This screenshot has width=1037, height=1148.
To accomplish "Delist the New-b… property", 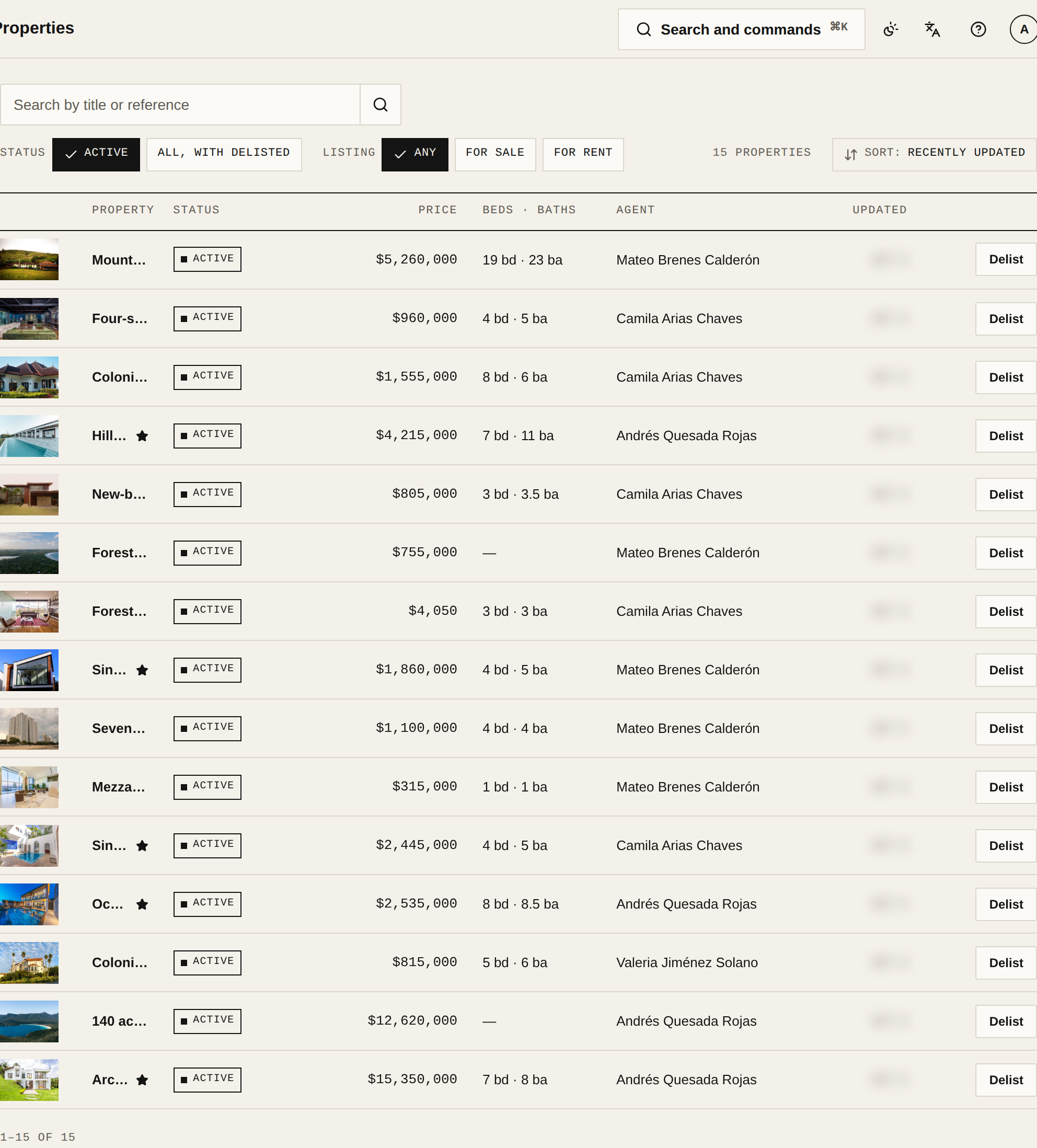I will pos(1006,495).
